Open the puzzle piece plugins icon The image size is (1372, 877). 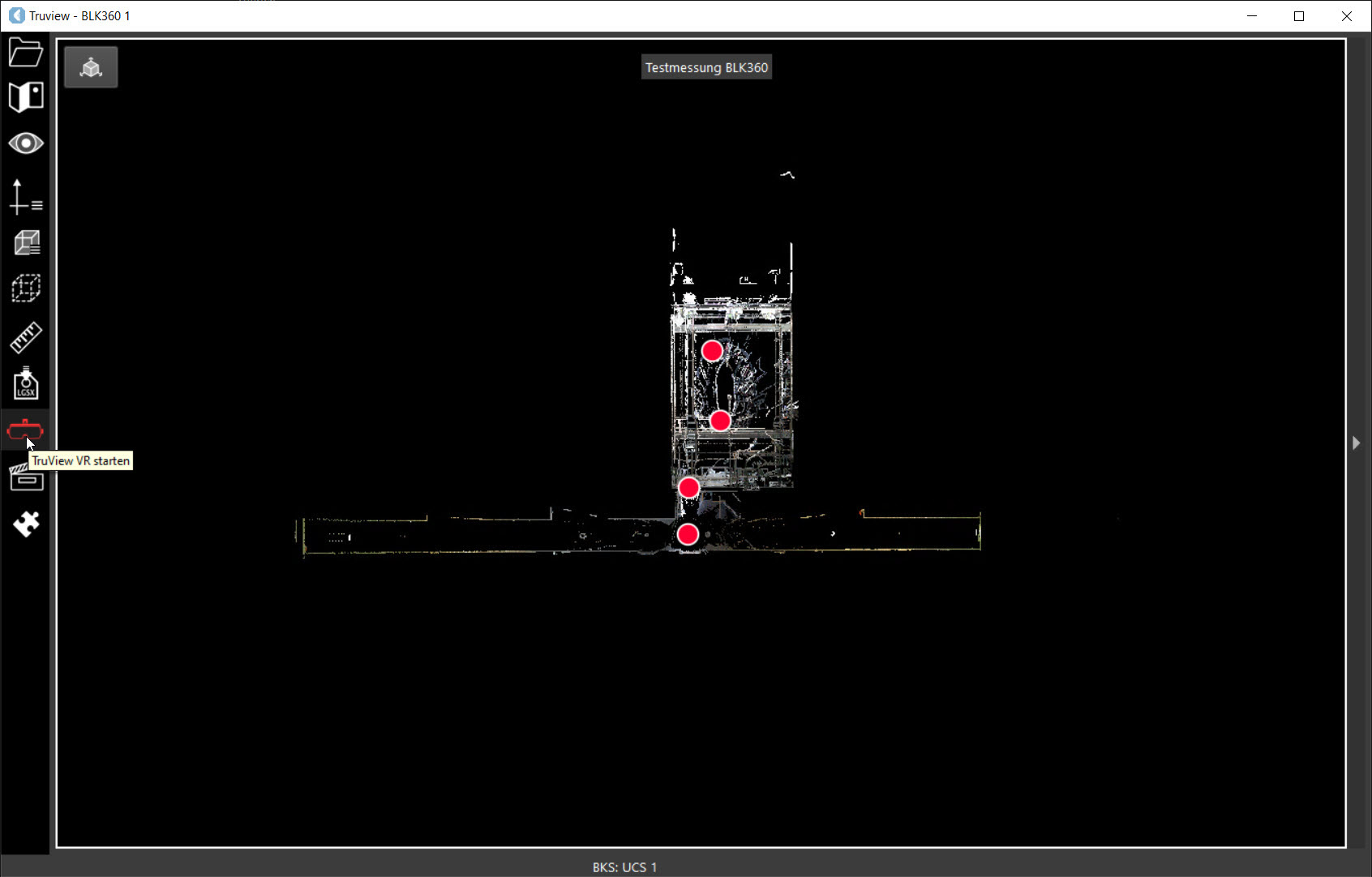(x=25, y=524)
